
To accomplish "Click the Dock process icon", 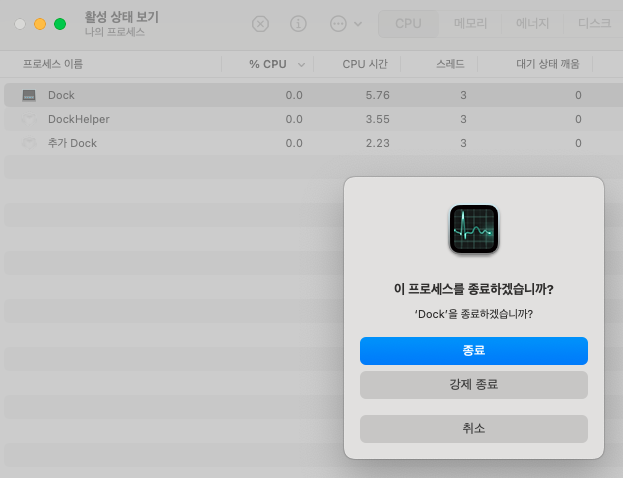I will click(x=29, y=95).
